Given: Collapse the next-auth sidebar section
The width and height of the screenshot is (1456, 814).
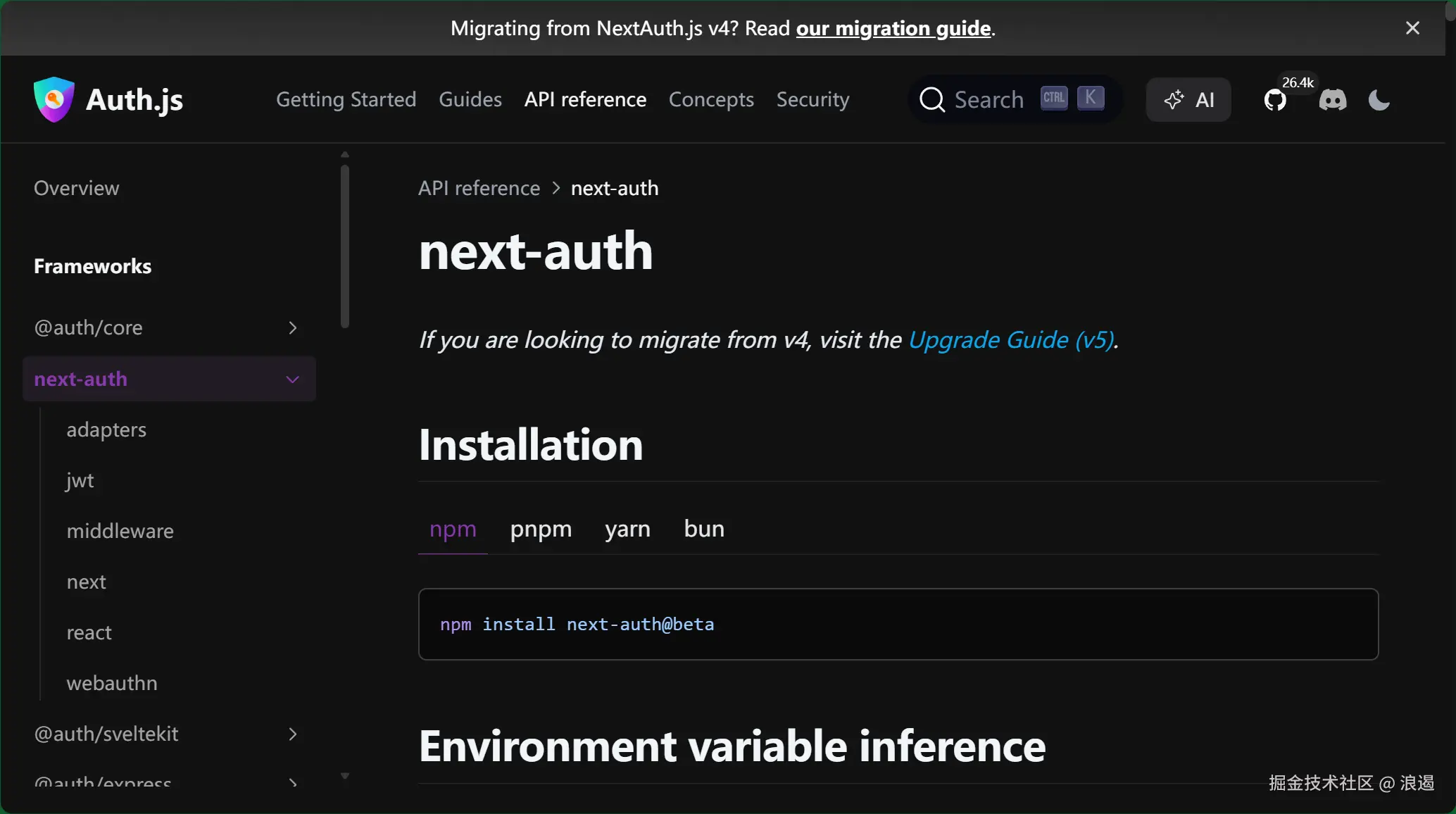Looking at the screenshot, I should tap(292, 380).
